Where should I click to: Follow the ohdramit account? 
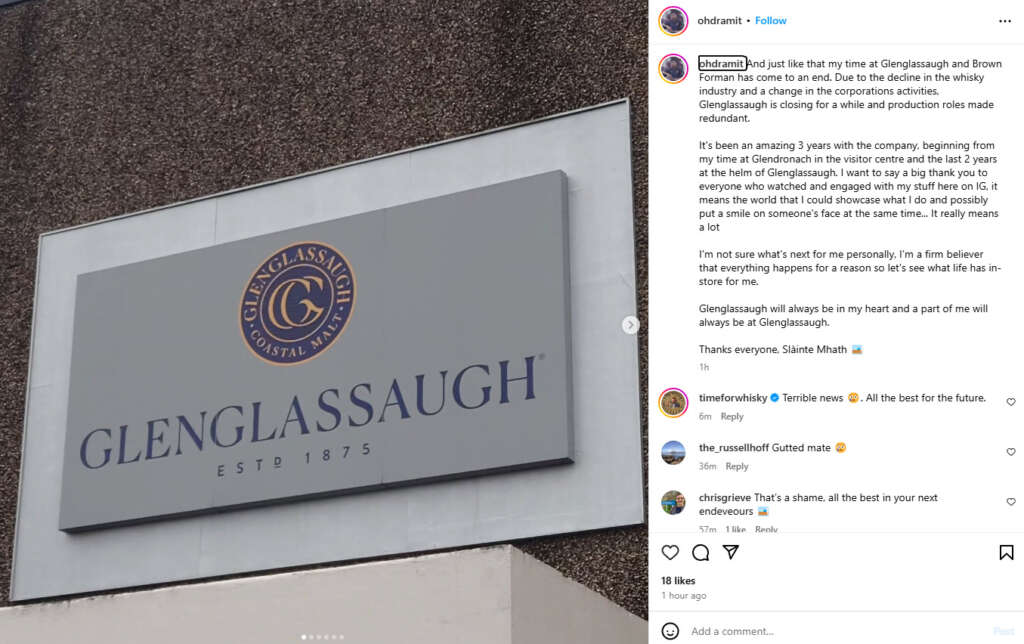771,21
